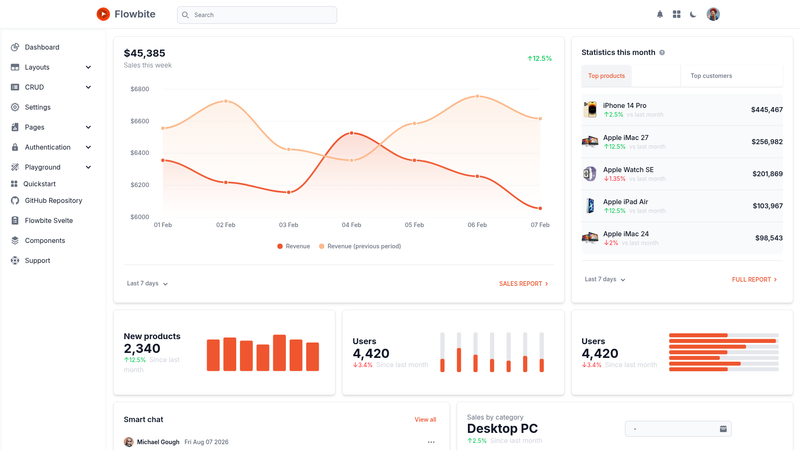The height and width of the screenshot is (450, 800).
Task: Open the notifications bell icon
Action: pos(660,14)
